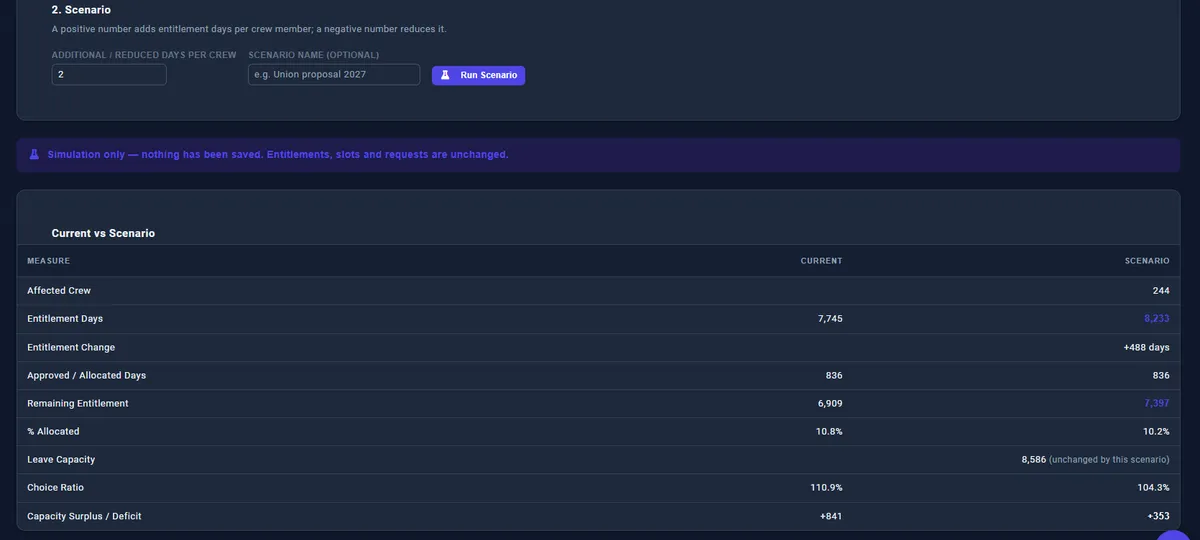The width and height of the screenshot is (1200, 540).
Task: Click current Choice Ratio 110.9%
Action: 826,487
